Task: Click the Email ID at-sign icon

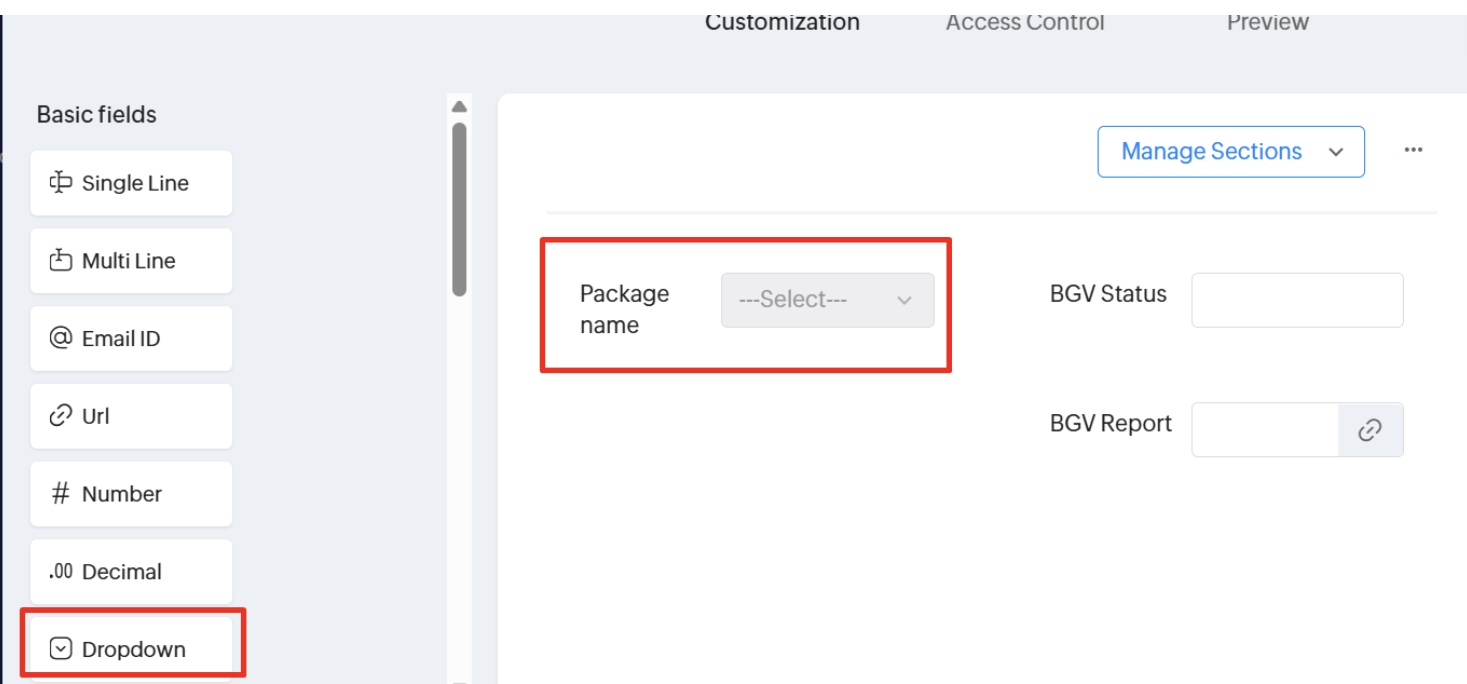Action: (61, 338)
